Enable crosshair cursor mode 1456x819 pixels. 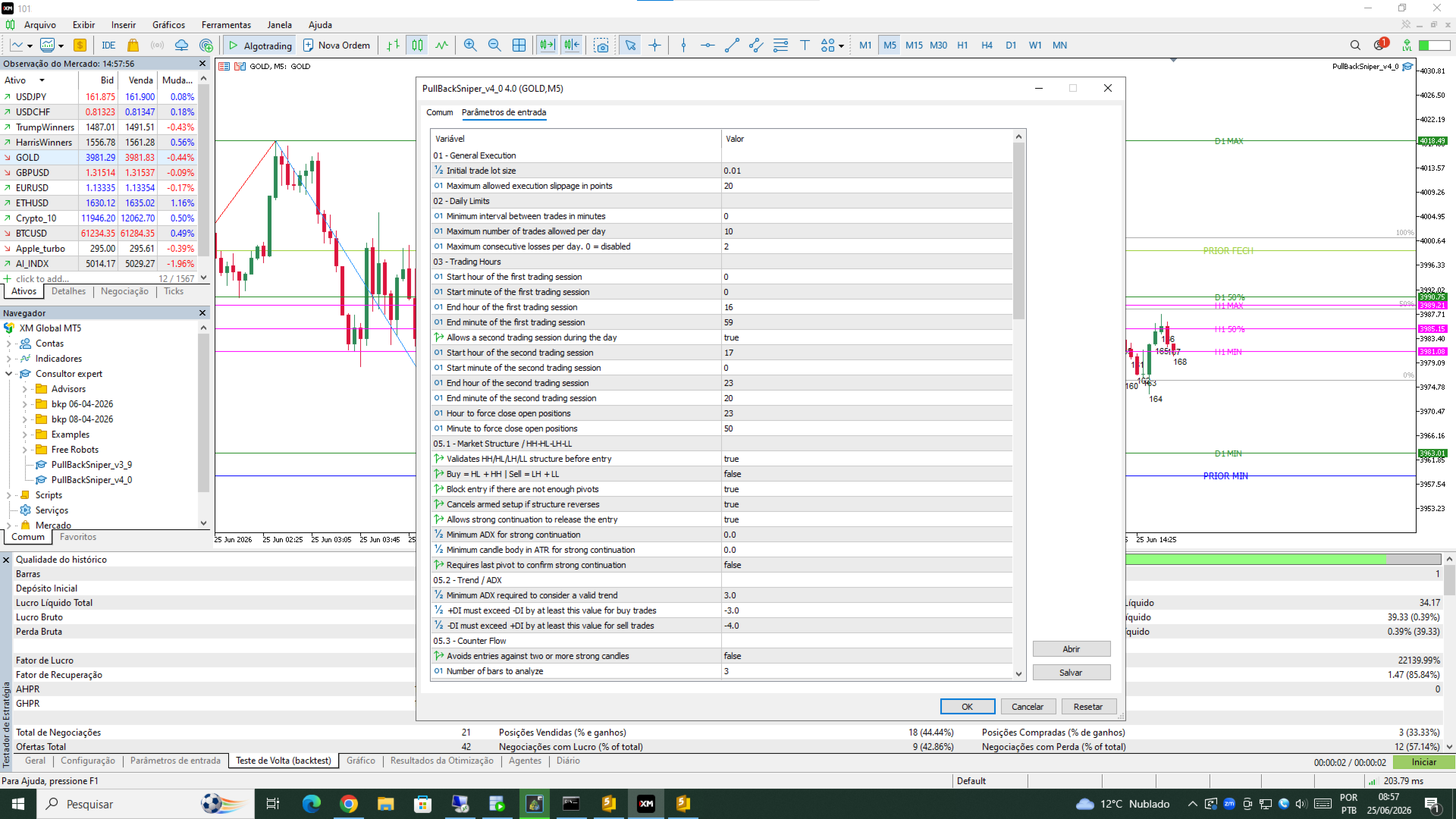point(654,45)
